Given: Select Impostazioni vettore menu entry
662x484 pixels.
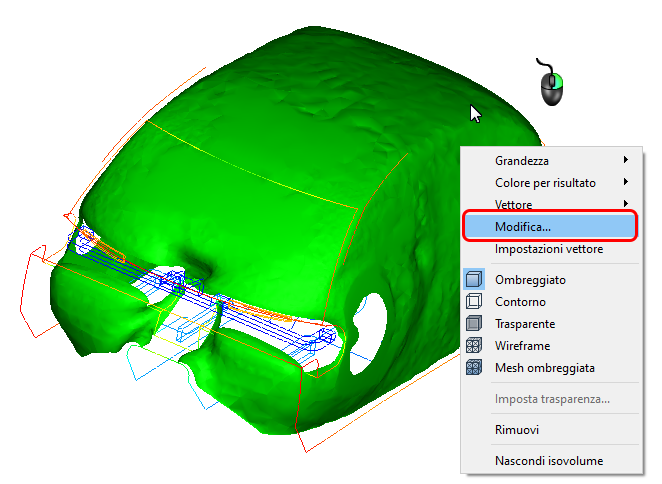Looking at the screenshot, I should coord(551,249).
